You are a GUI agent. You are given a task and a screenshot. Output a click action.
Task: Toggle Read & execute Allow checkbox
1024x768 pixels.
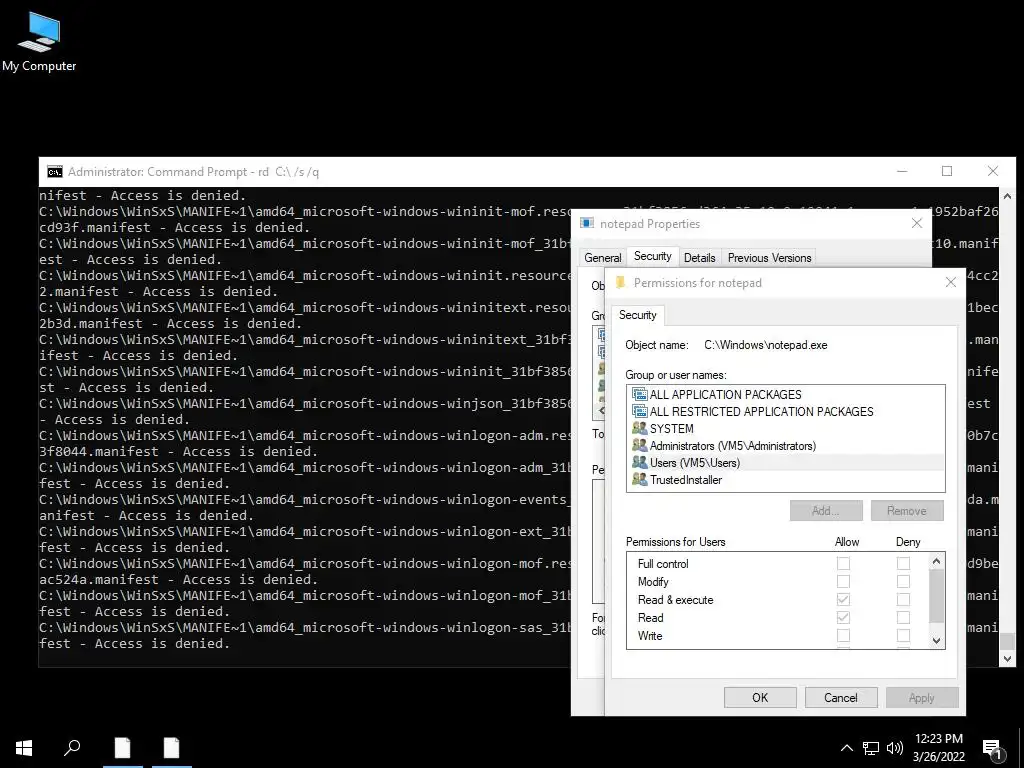(x=843, y=599)
